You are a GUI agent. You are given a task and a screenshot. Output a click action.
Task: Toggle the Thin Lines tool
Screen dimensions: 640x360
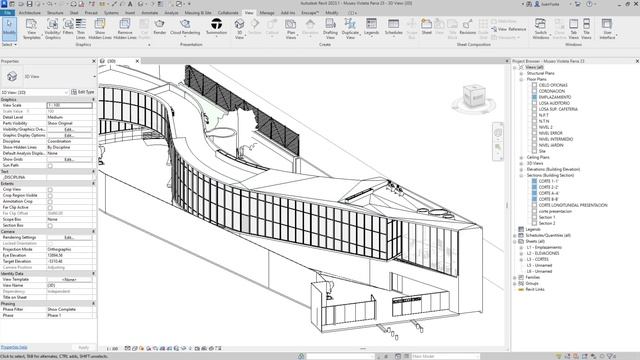tap(81, 29)
